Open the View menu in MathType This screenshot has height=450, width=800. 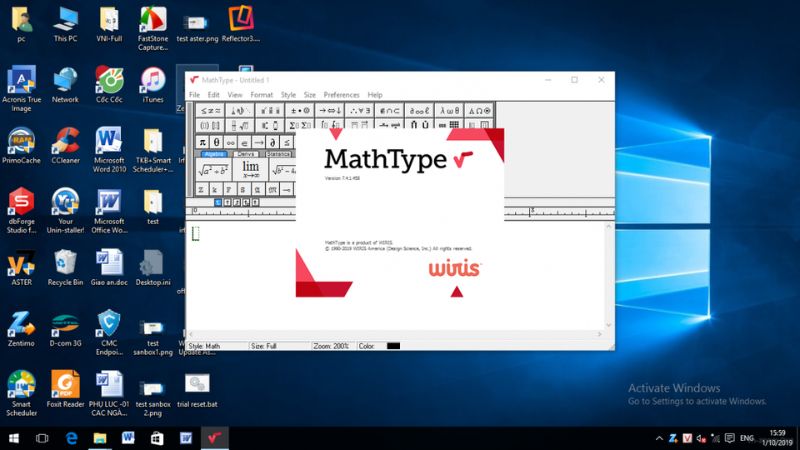pos(235,95)
